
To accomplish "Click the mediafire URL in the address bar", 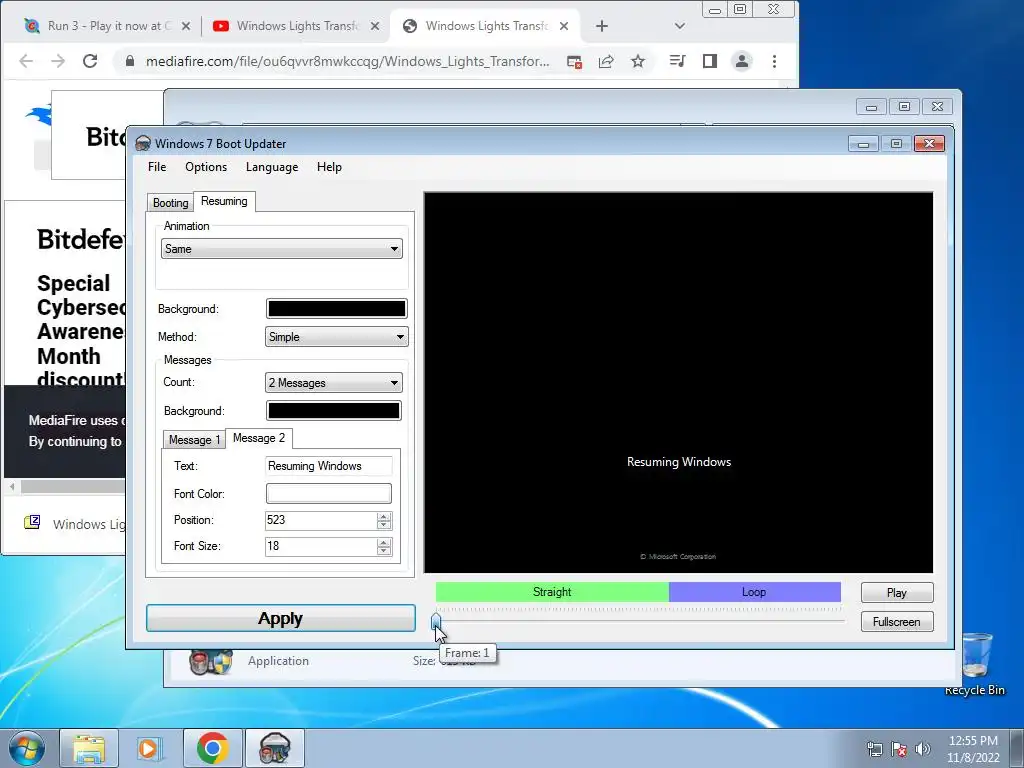I will (347, 61).
